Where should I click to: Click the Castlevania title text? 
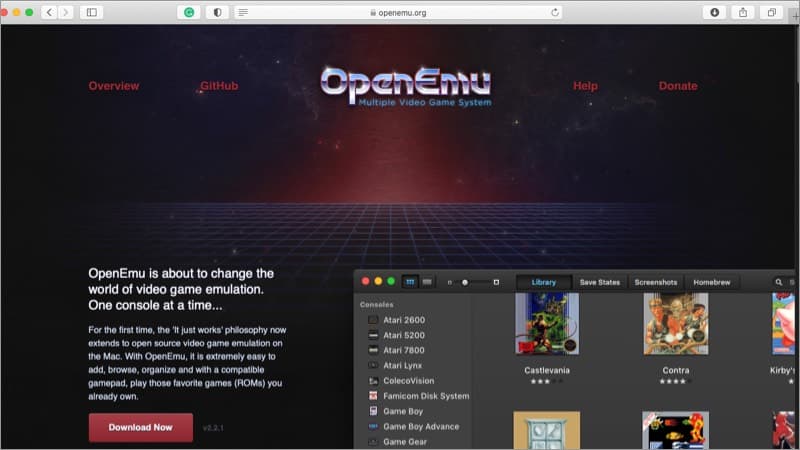coord(547,370)
